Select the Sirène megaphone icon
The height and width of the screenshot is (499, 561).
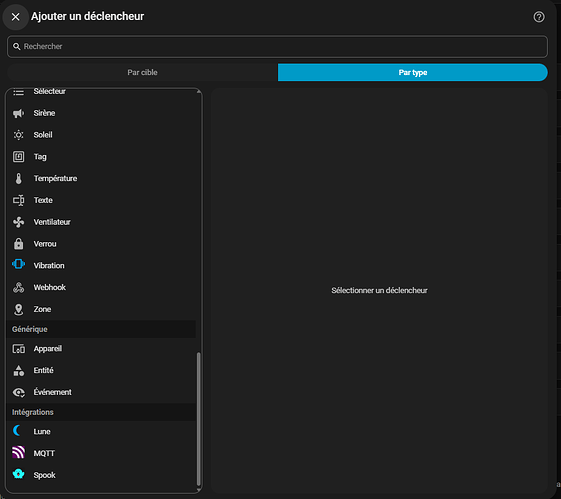coord(19,113)
